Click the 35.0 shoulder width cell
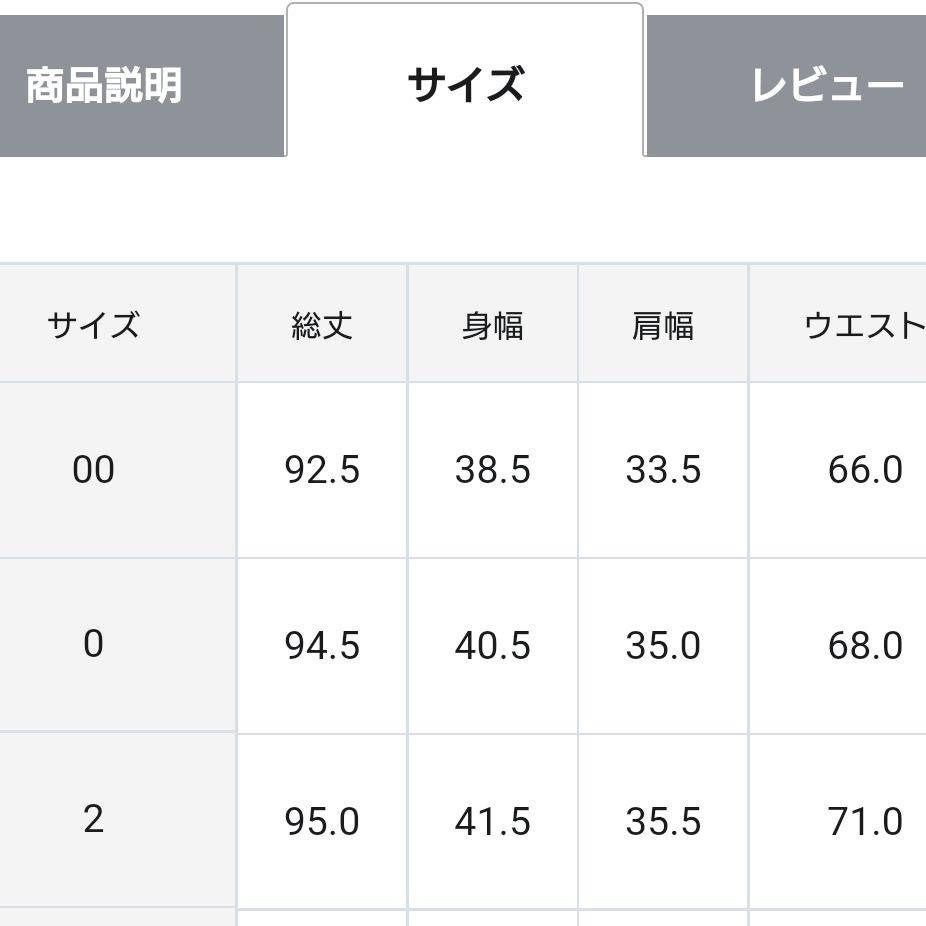The height and width of the screenshot is (926, 926). pos(663,645)
